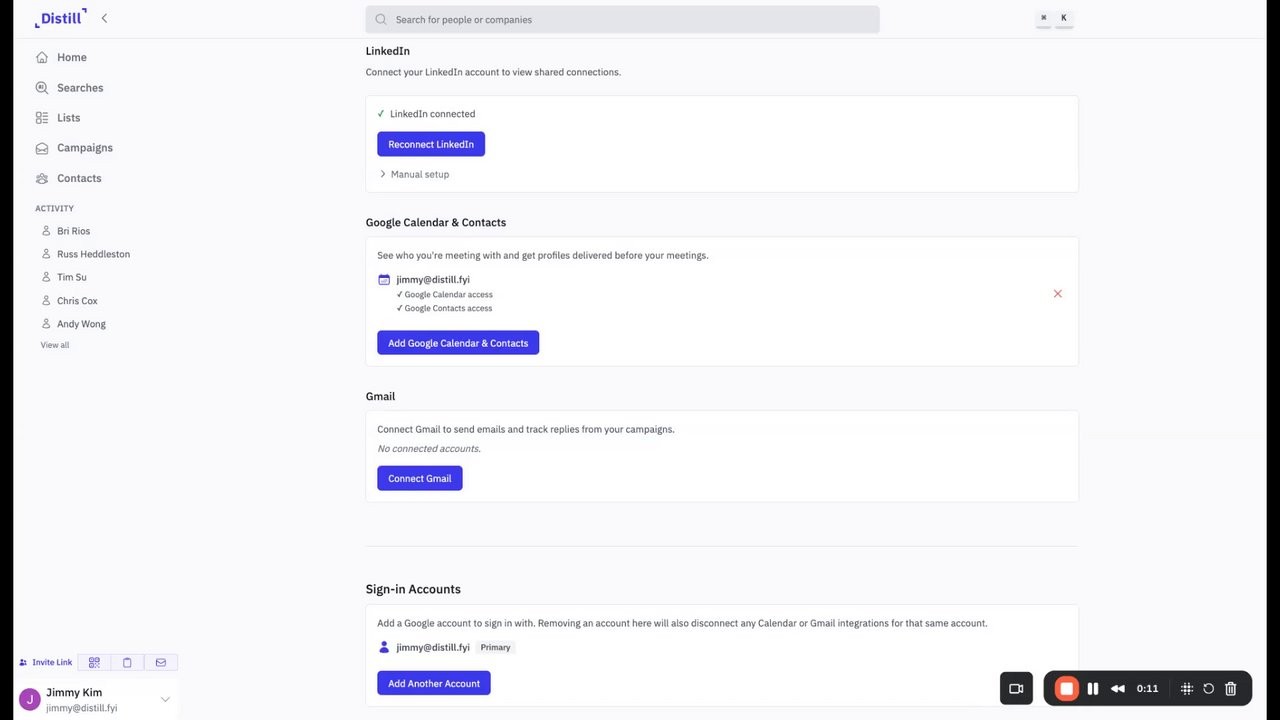Image resolution: width=1280 pixels, height=720 pixels.
Task: Click Reconnect LinkedIn button
Action: tap(431, 144)
